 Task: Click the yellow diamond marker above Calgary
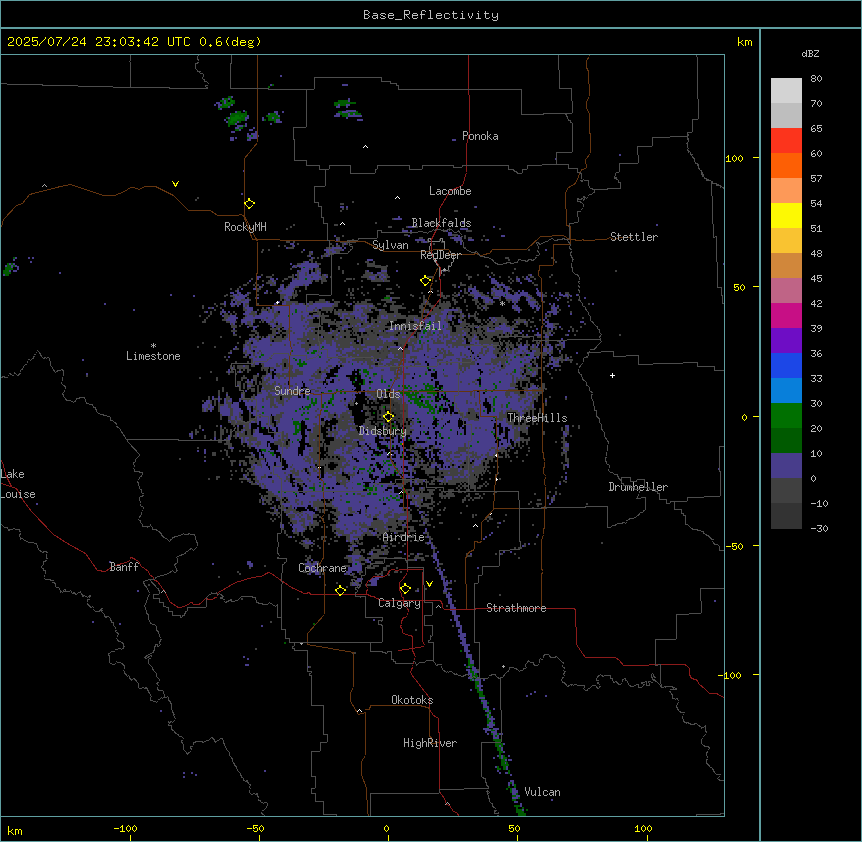[405, 589]
